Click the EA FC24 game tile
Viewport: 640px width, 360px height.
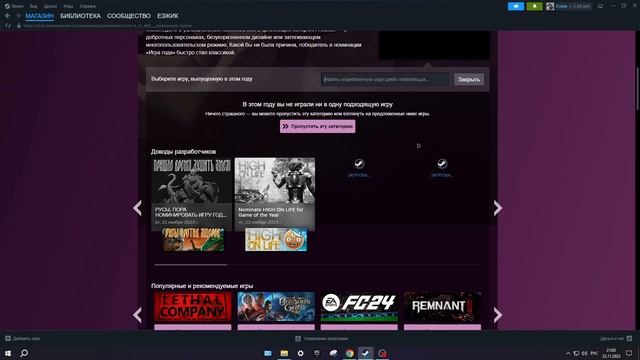point(359,307)
